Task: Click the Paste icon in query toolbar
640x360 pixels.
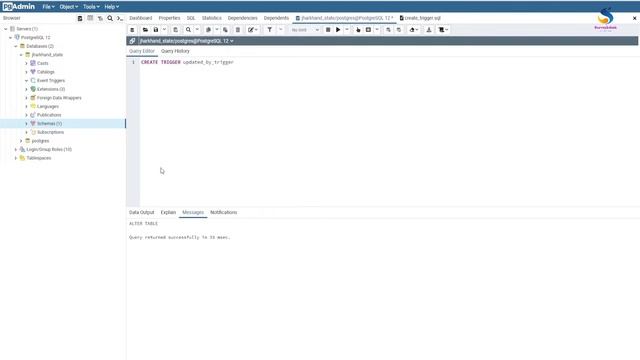Action: [225, 30]
